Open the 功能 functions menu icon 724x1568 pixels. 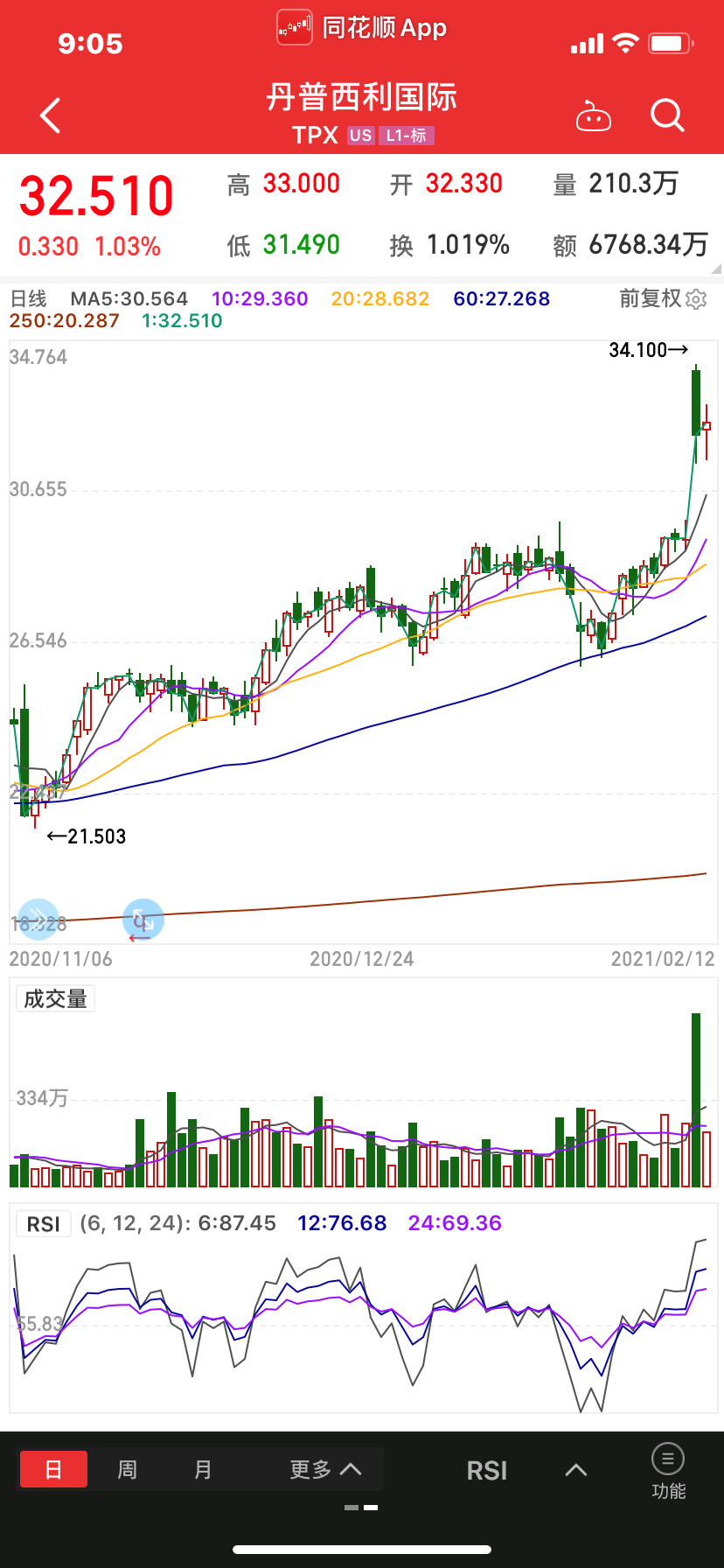click(x=668, y=1470)
